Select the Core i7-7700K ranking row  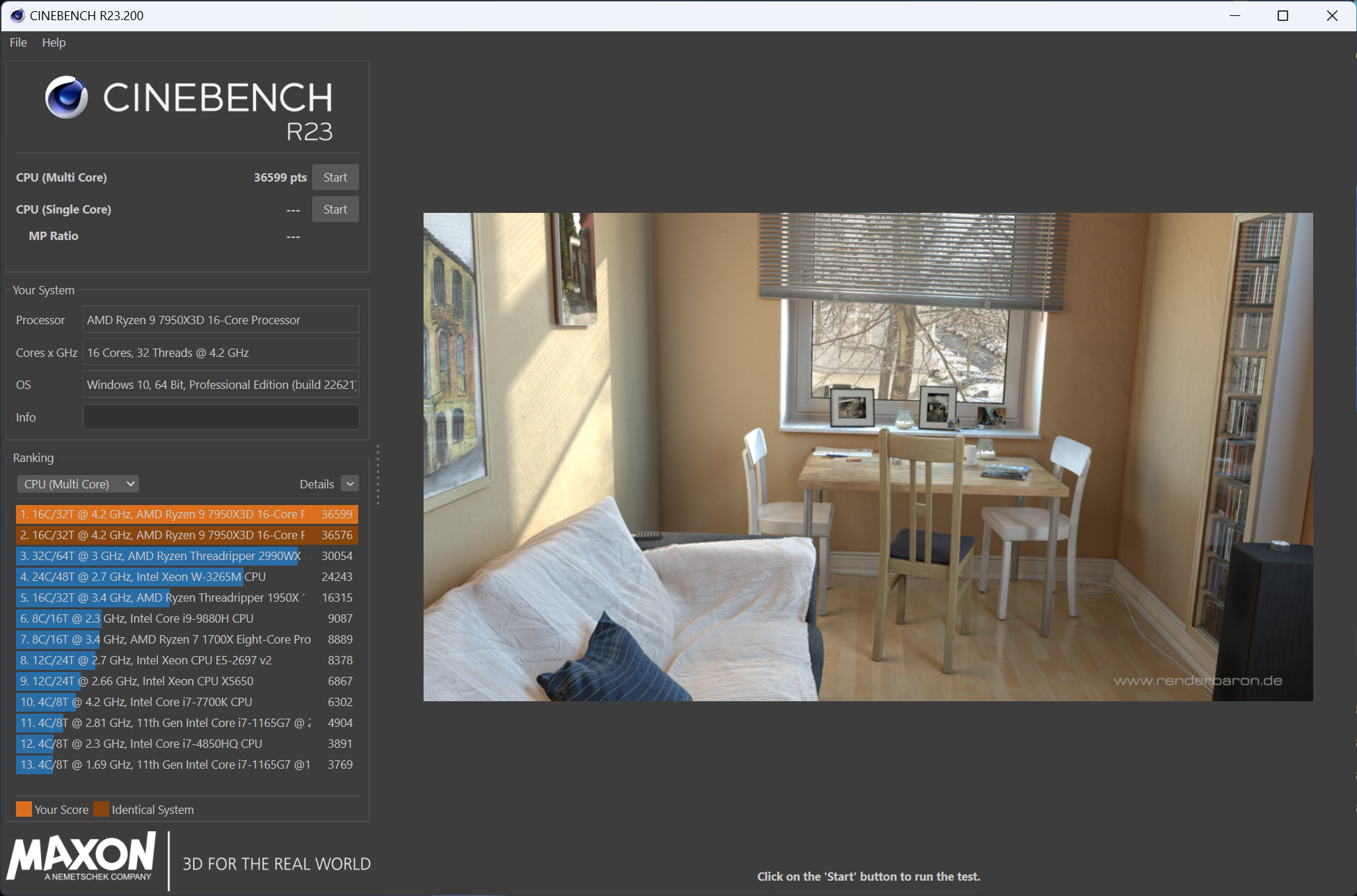[x=186, y=702]
